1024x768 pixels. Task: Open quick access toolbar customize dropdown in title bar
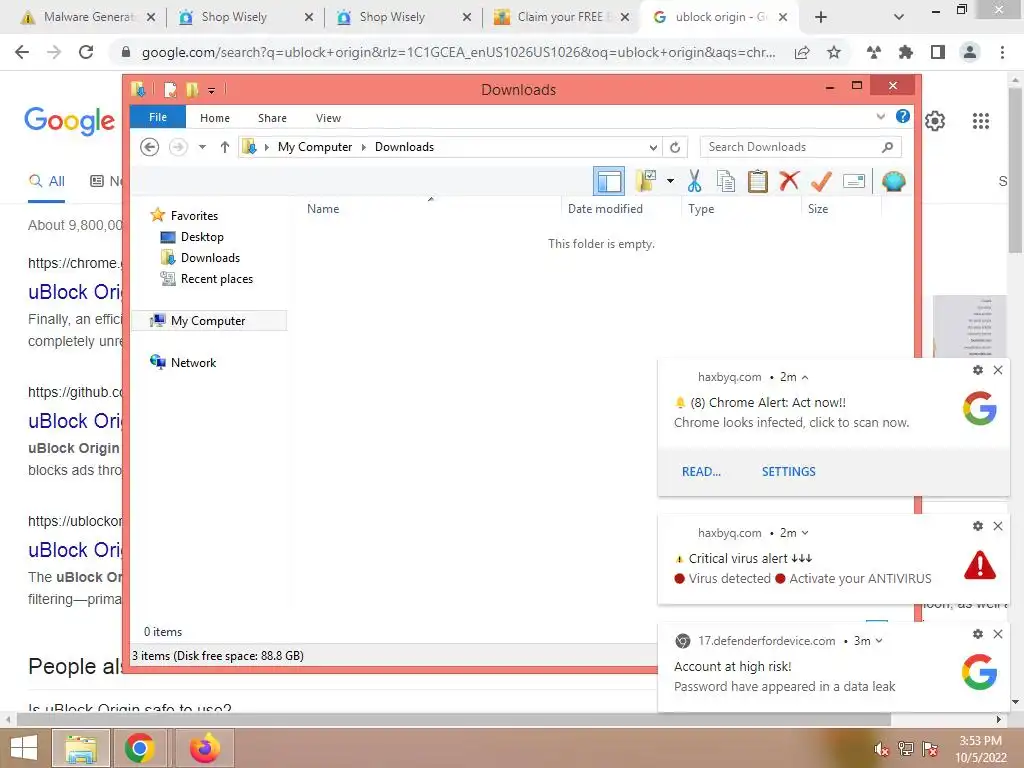(x=211, y=90)
